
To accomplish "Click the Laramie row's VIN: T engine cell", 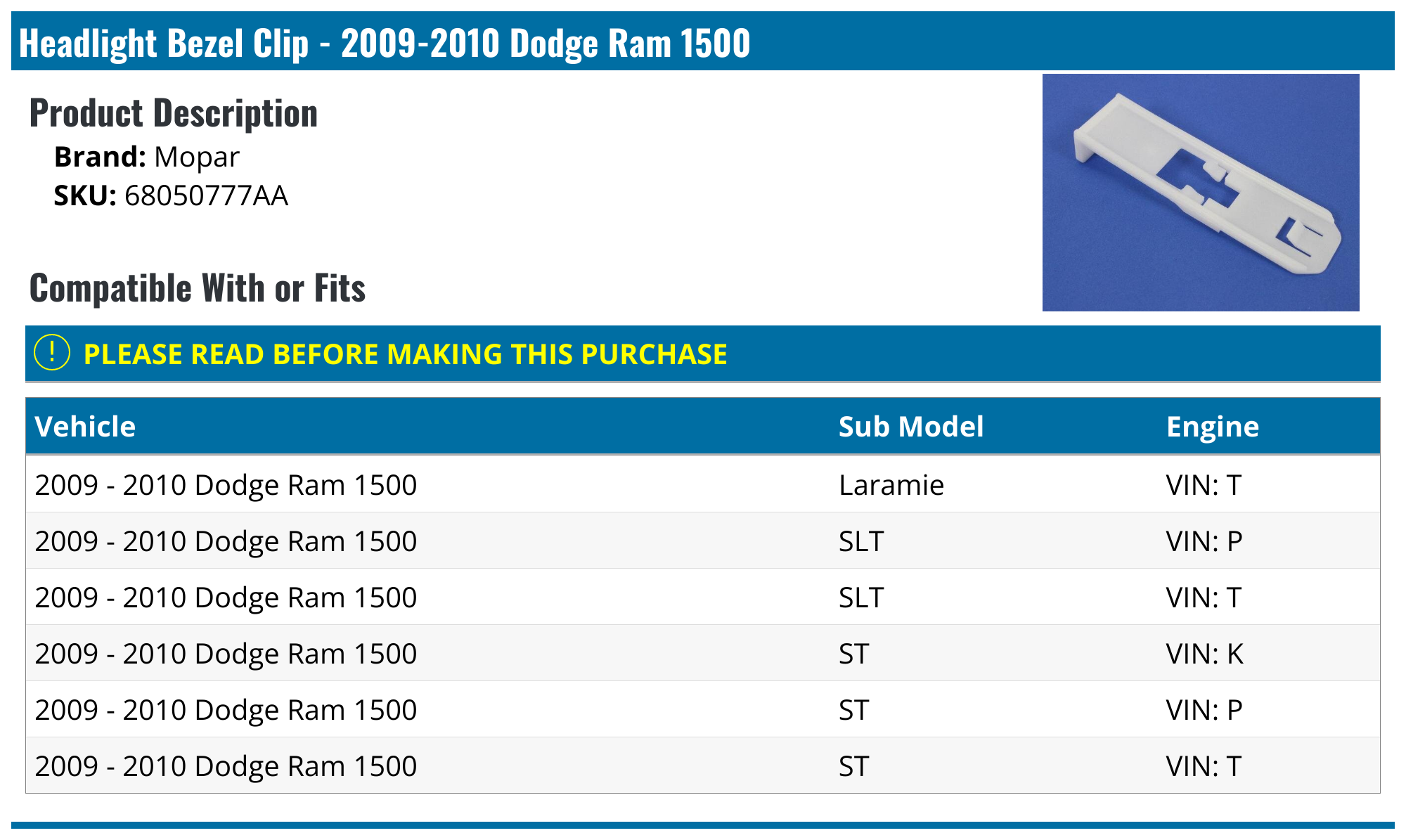I will (1204, 485).
